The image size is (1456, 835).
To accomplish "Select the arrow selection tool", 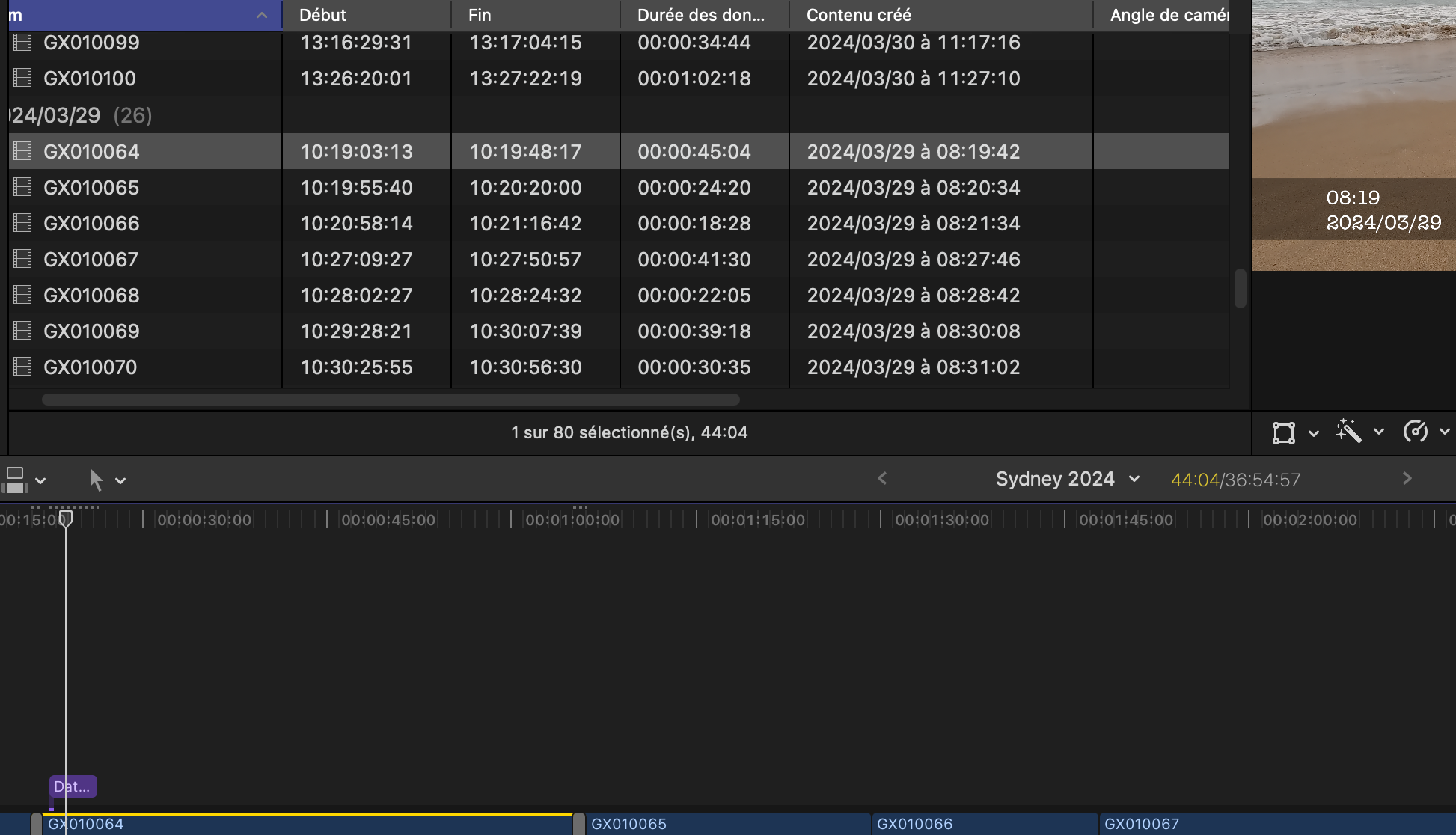I will pos(96,480).
